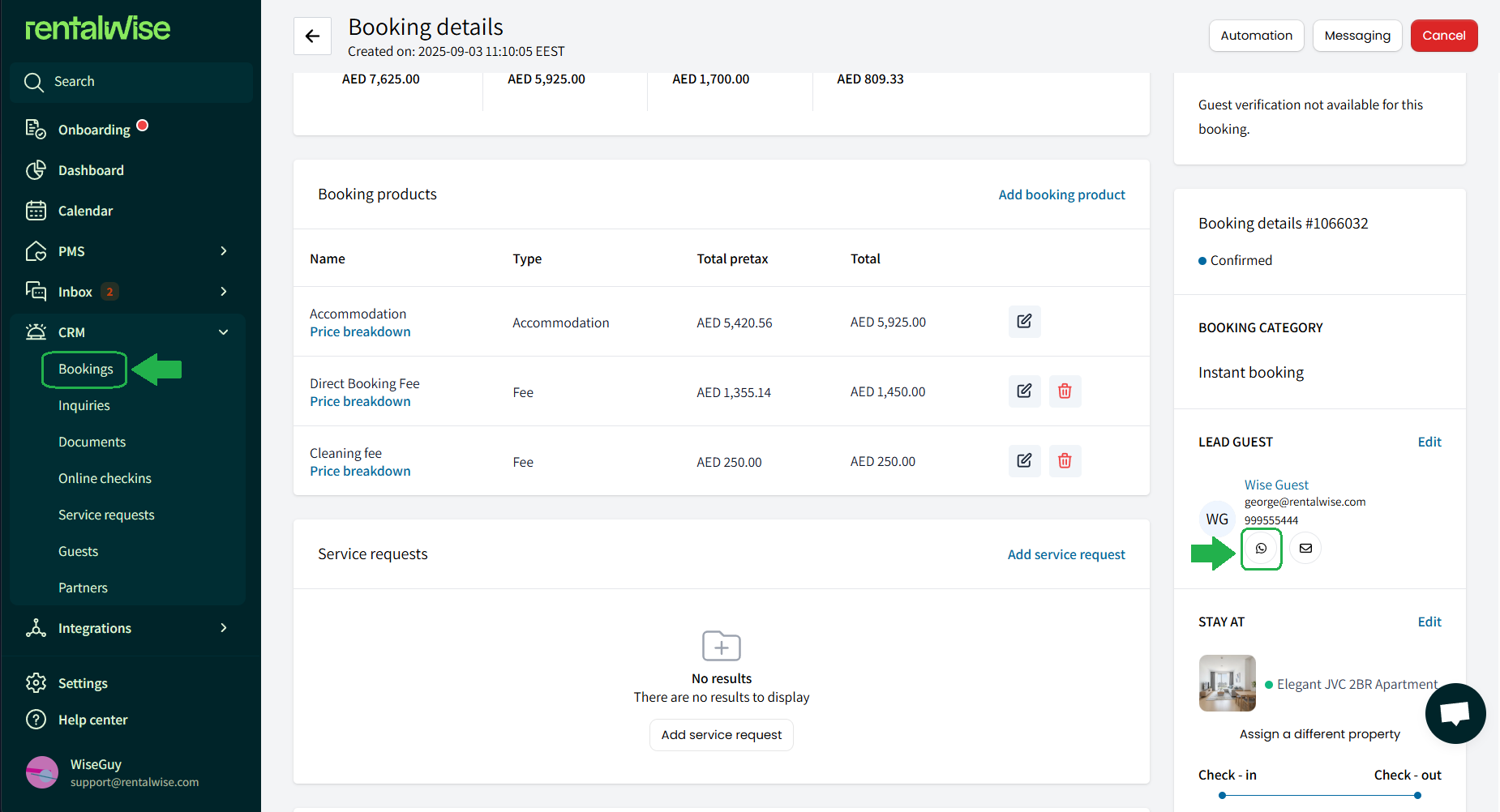Click Add booking product link

1061,194
